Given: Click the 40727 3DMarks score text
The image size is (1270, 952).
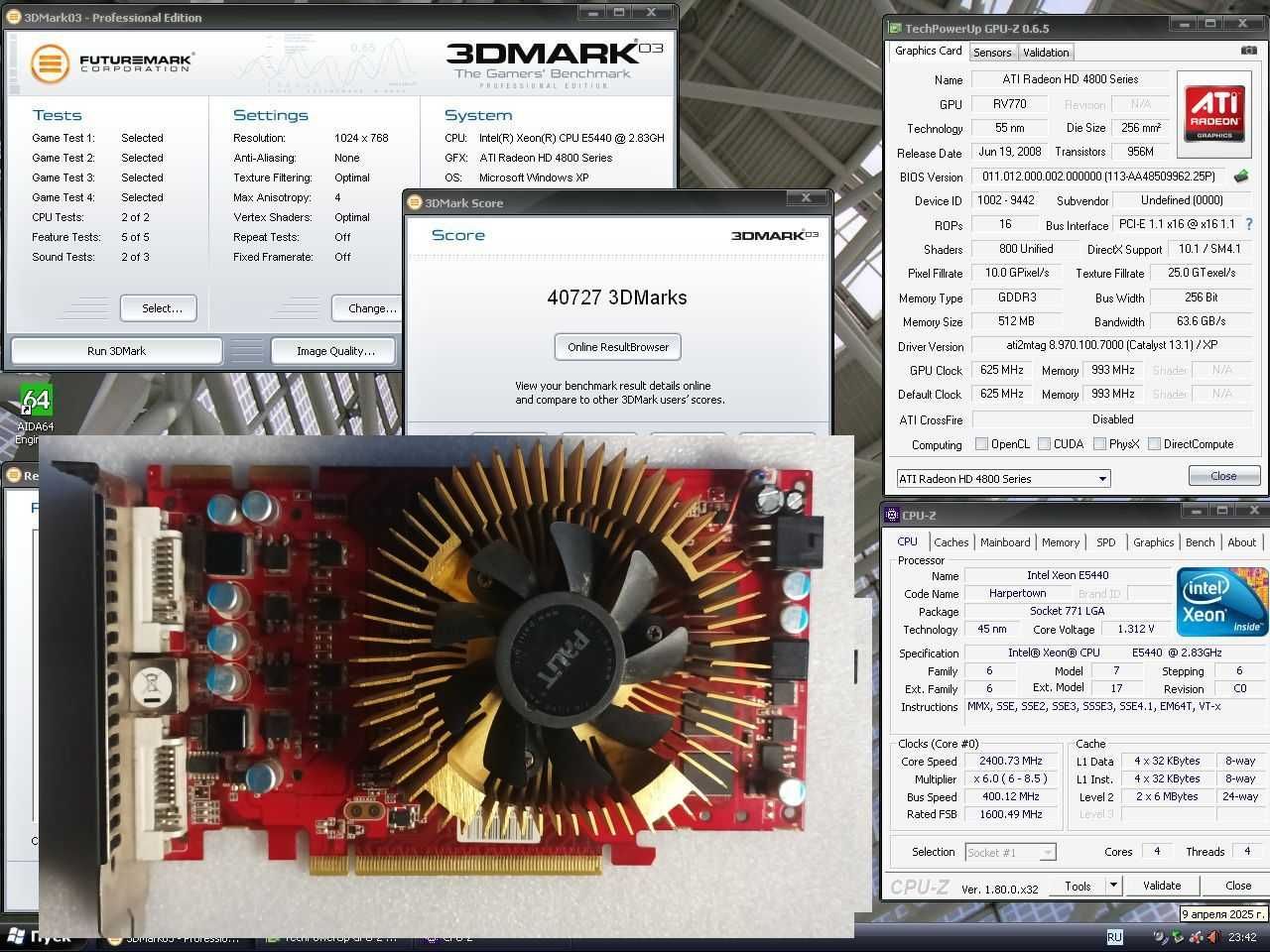Looking at the screenshot, I should [617, 297].
